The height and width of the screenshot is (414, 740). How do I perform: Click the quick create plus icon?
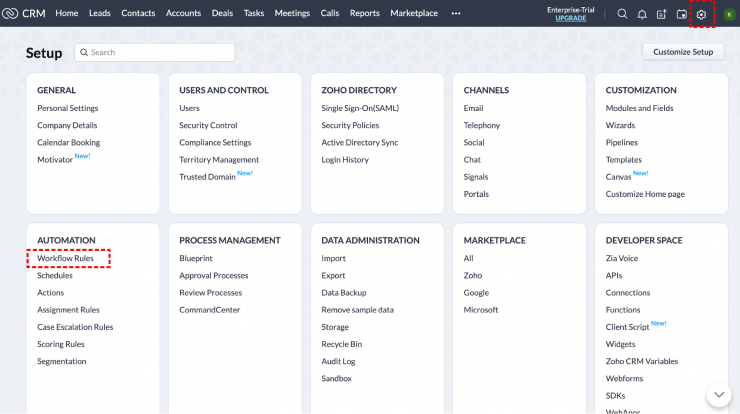pyautogui.click(x=661, y=14)
